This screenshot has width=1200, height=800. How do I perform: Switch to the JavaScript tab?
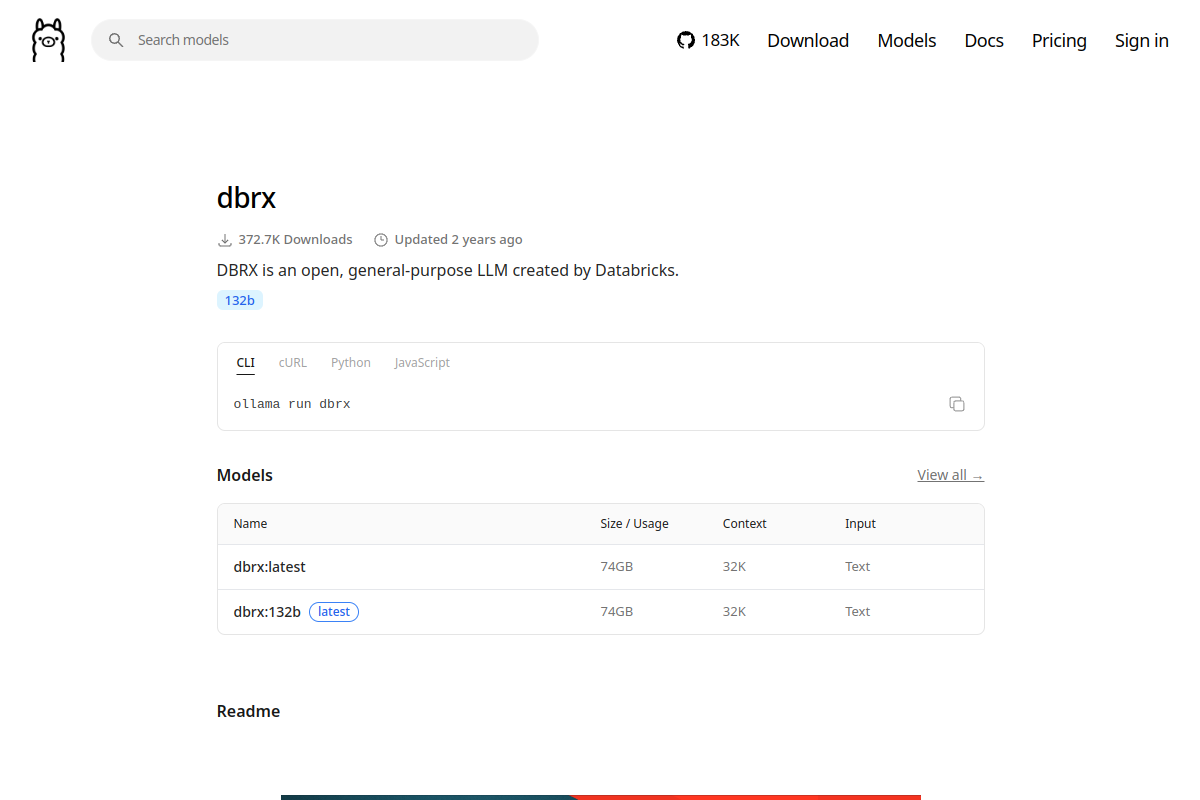pos(422,363)
